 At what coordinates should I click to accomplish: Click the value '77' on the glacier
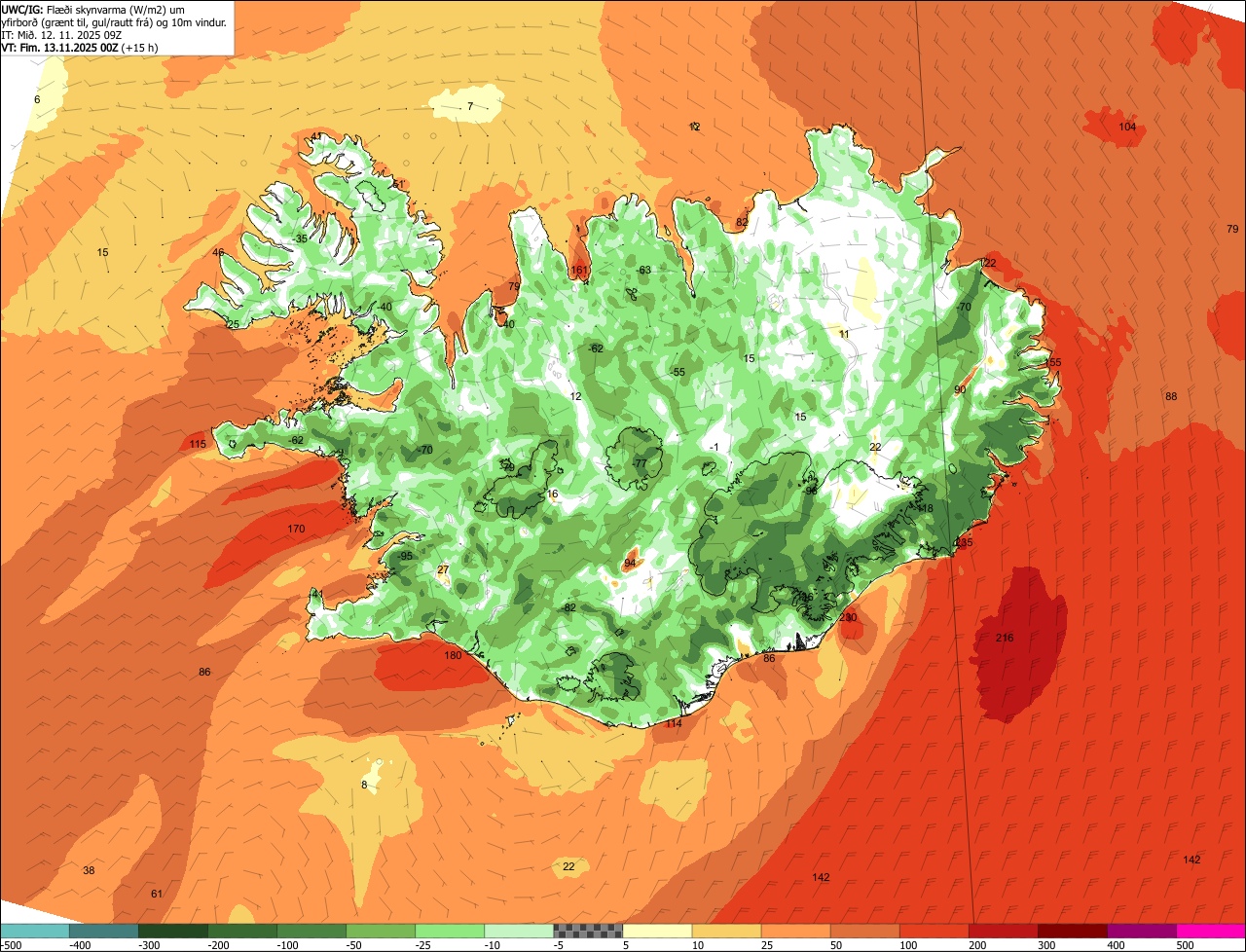pyautogui.click(x=640, y=463)
